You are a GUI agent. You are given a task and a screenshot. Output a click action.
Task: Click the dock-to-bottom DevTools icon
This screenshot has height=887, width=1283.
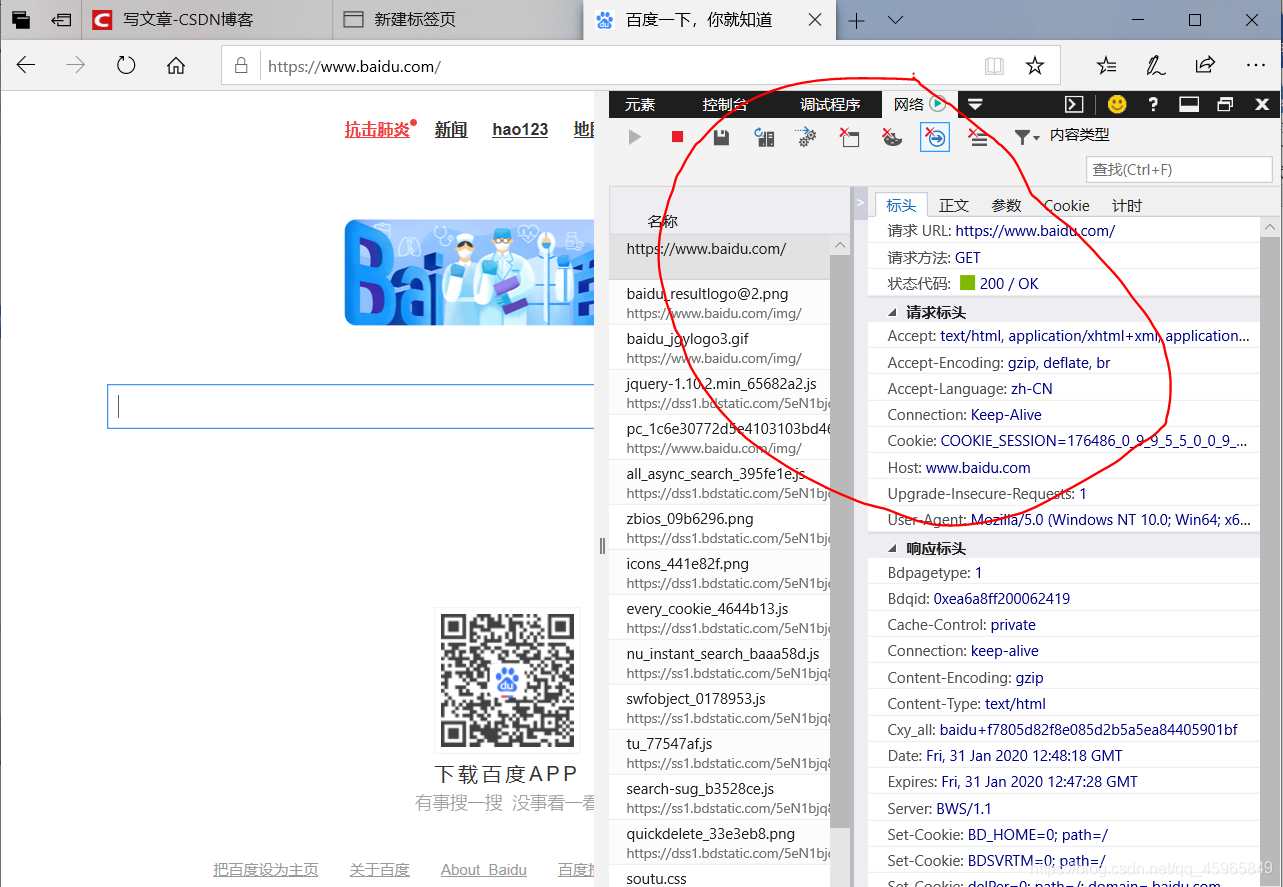(1189, 104)
